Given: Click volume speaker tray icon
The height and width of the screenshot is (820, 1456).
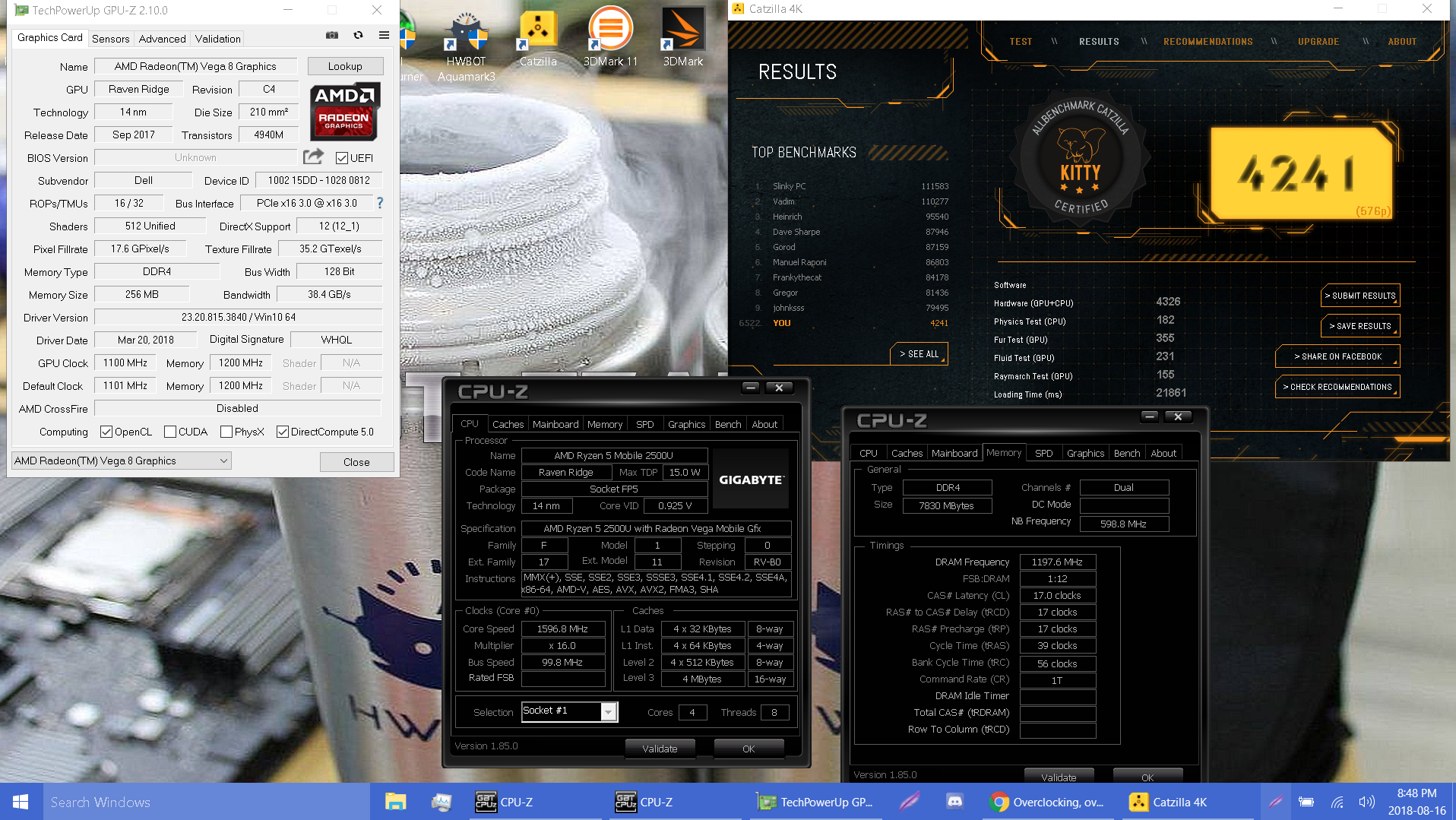Looking at the screenshot, I should tap(1366, 802).
